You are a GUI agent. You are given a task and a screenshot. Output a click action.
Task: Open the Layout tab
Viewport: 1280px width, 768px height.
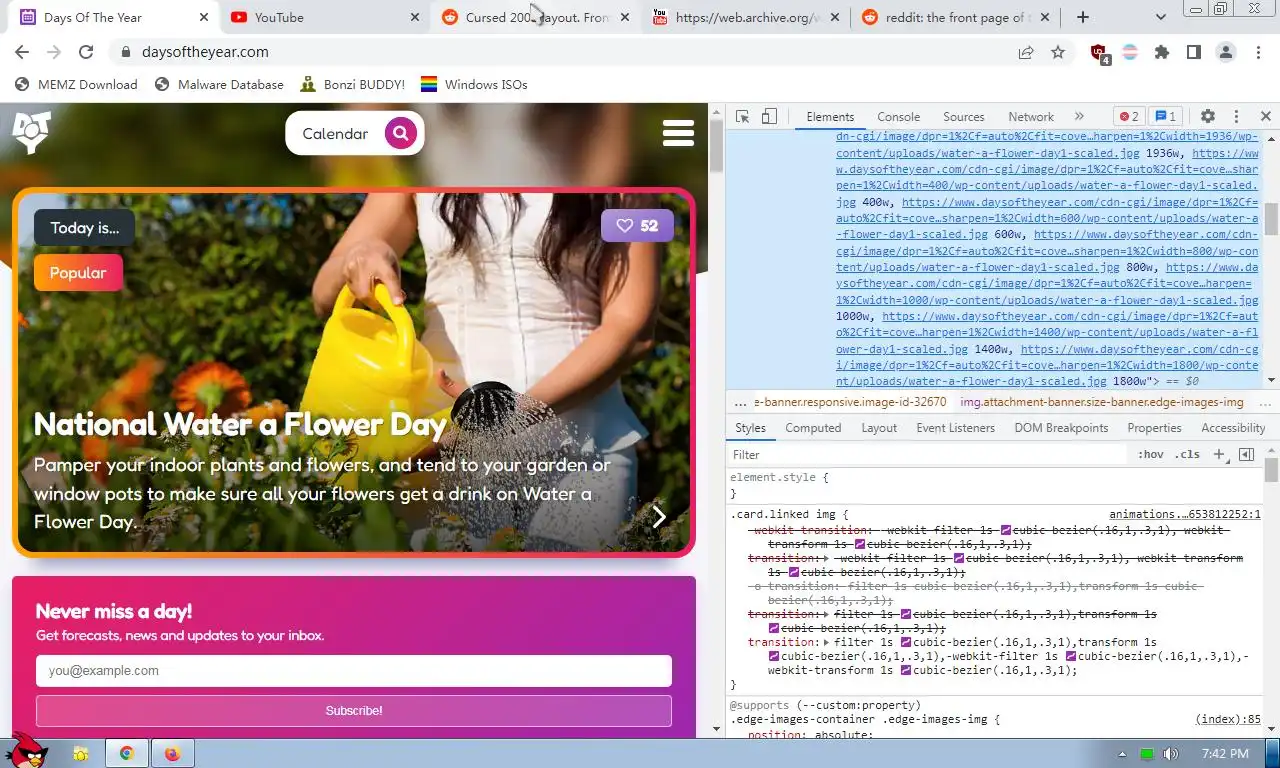879,428
